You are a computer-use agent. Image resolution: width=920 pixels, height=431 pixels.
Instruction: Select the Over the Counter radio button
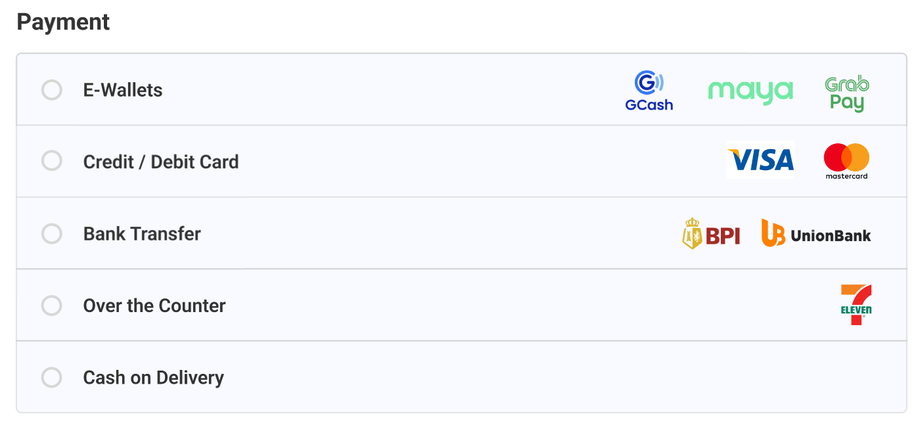point(52,306)
